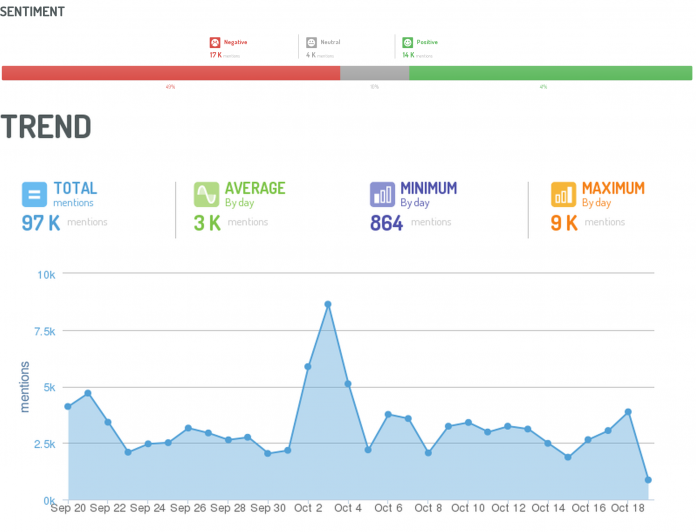Click the '97 K' total mentions value
The width and height of the screenshot is (696, 532).
point(41,223)
